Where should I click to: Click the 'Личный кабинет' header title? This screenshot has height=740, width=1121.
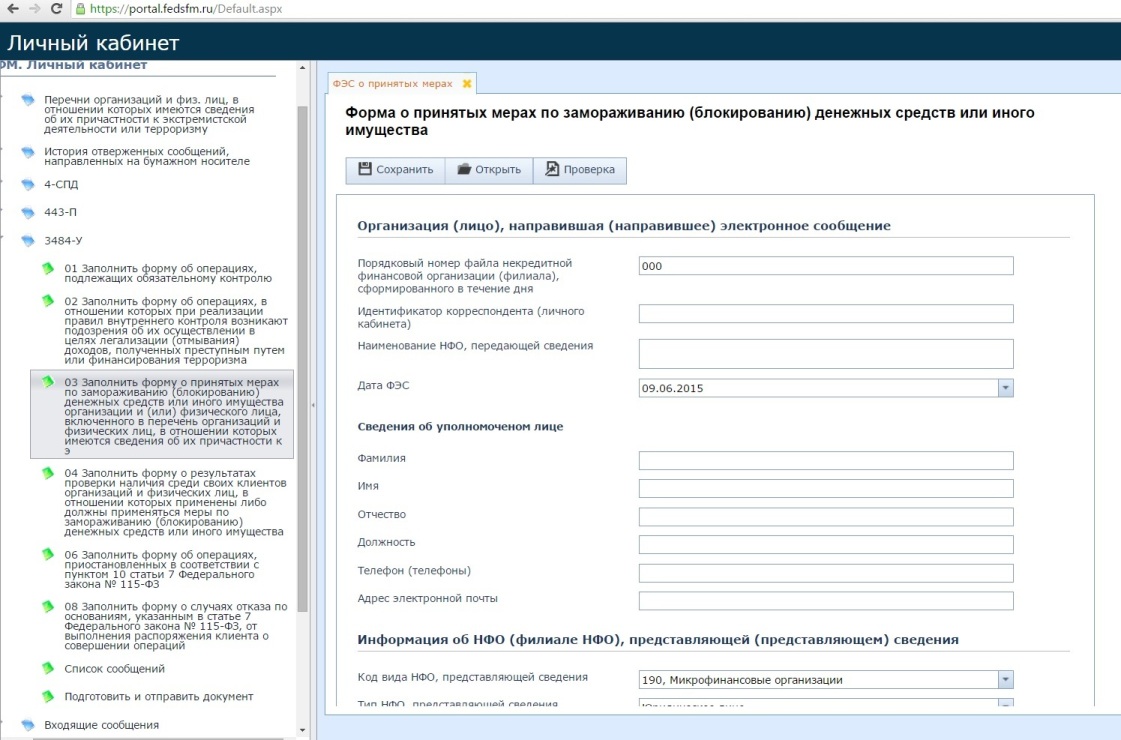(93, 43)
